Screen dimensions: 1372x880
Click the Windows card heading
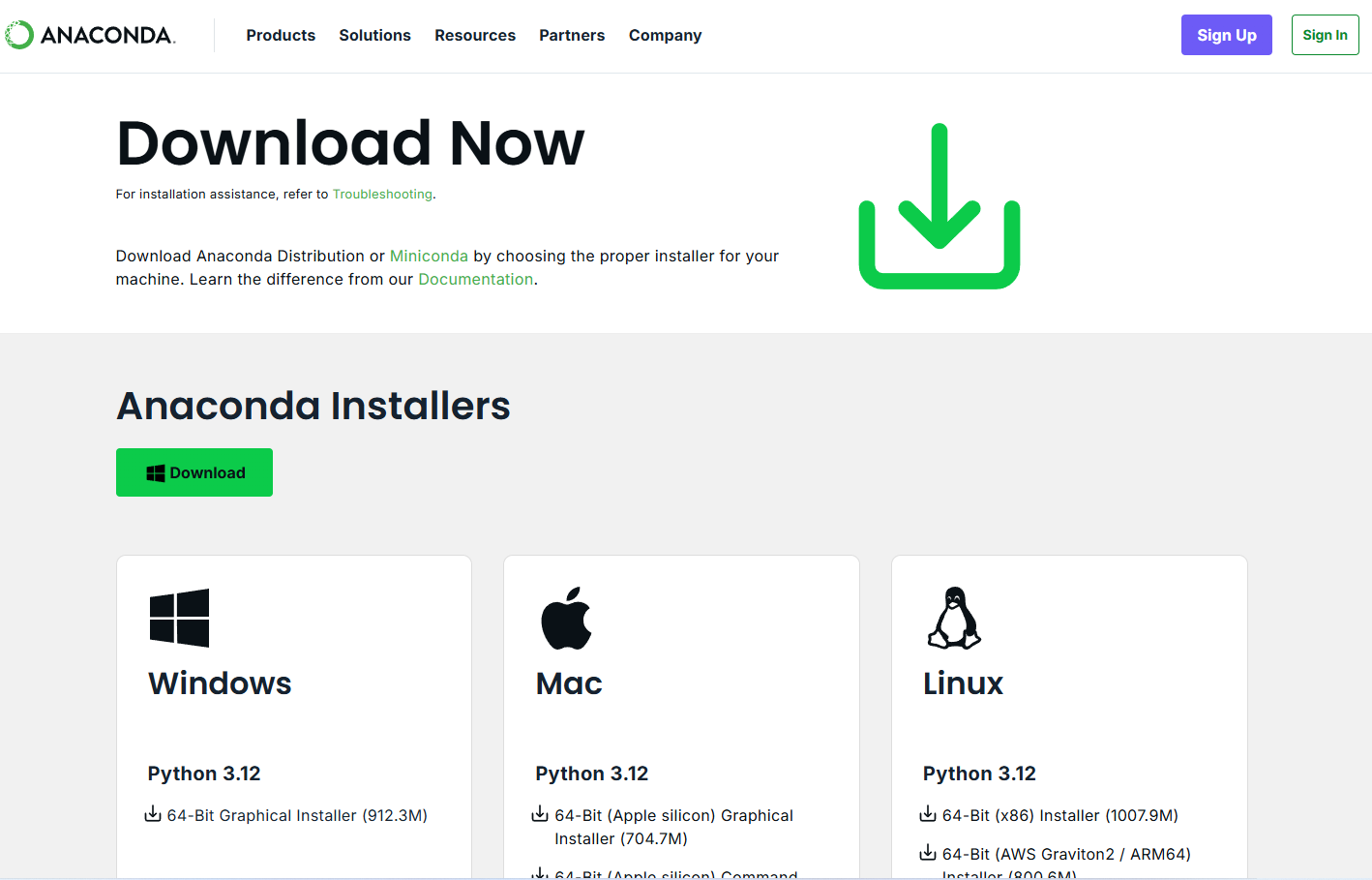[x=220, y=683]
